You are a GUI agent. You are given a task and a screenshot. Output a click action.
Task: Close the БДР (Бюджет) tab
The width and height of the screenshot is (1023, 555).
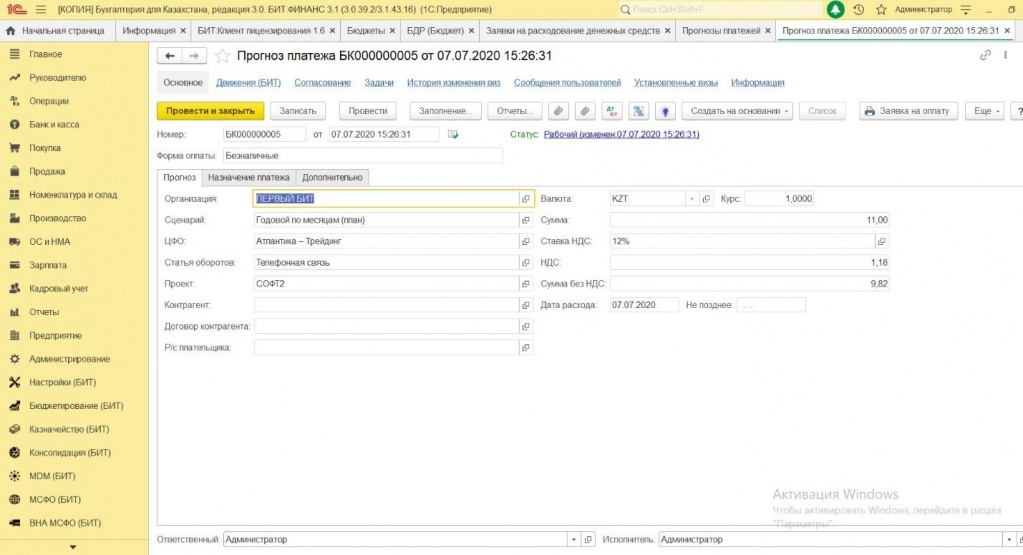click(x=471, y=31)
